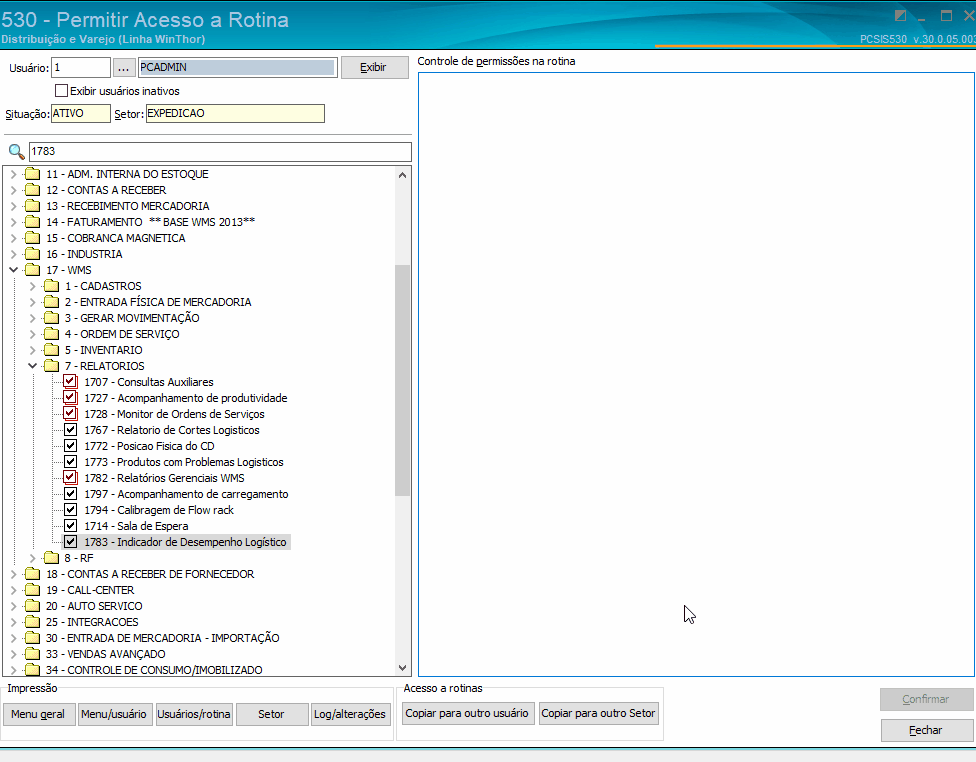
Task: Uncheck 1767 - Relatorio de Cortes Logisticos
Action: point(70,430)
